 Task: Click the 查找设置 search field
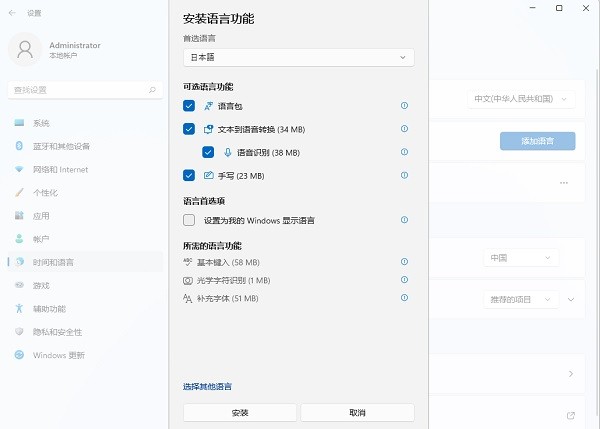(x=85, y=90)
